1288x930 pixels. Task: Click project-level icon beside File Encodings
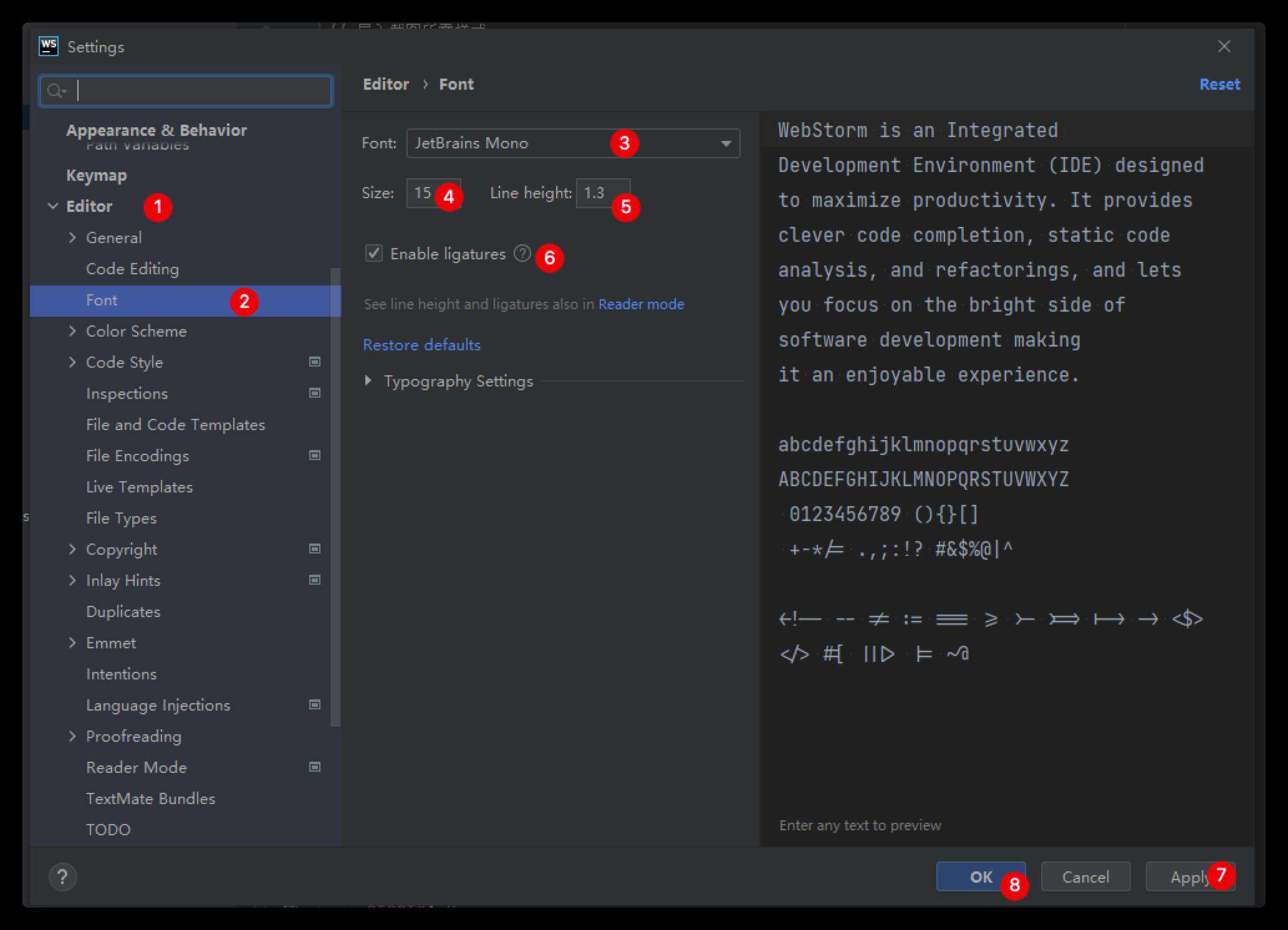315,455
